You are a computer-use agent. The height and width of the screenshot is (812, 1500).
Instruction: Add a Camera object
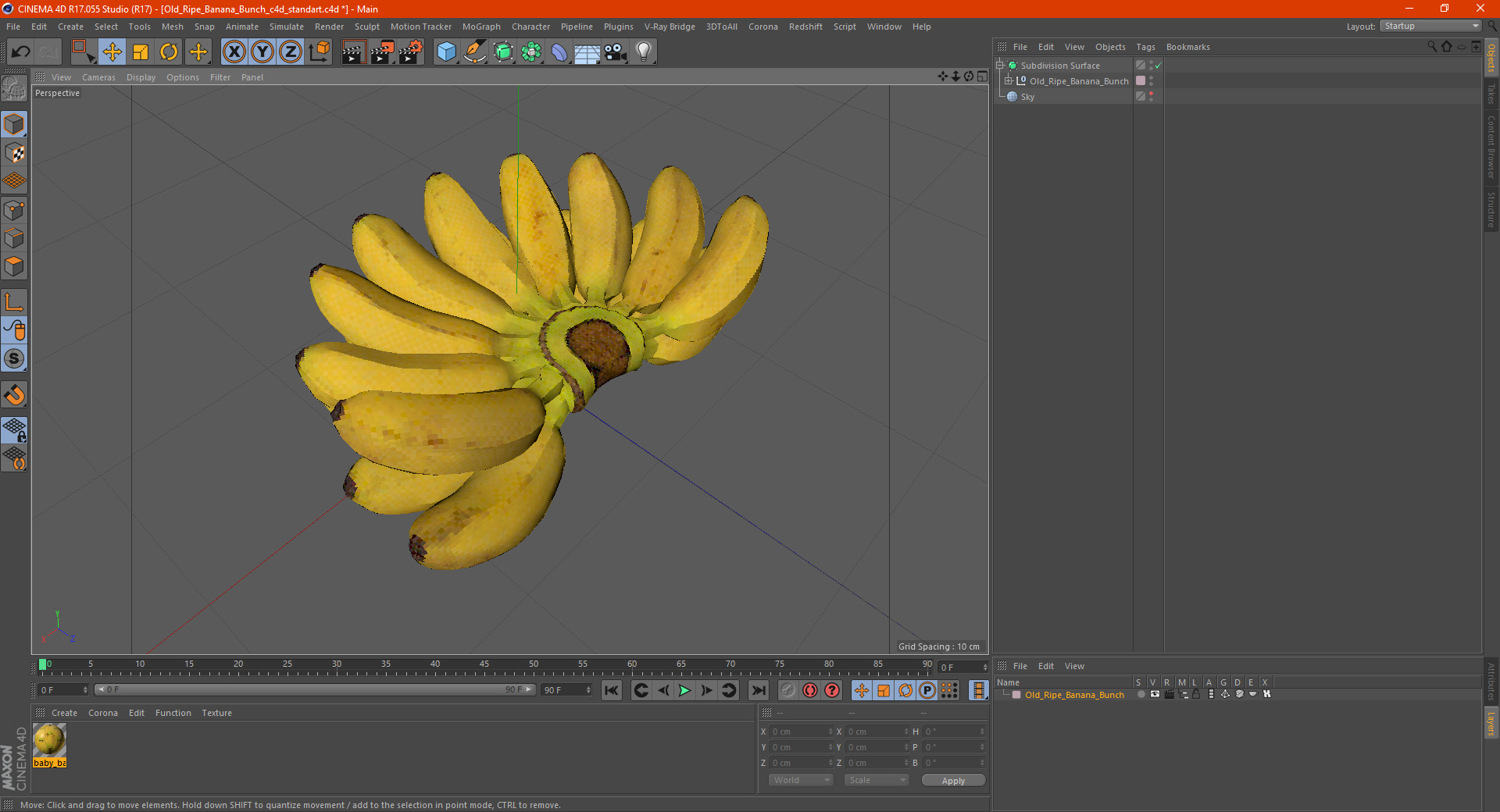tap(615, 52)
